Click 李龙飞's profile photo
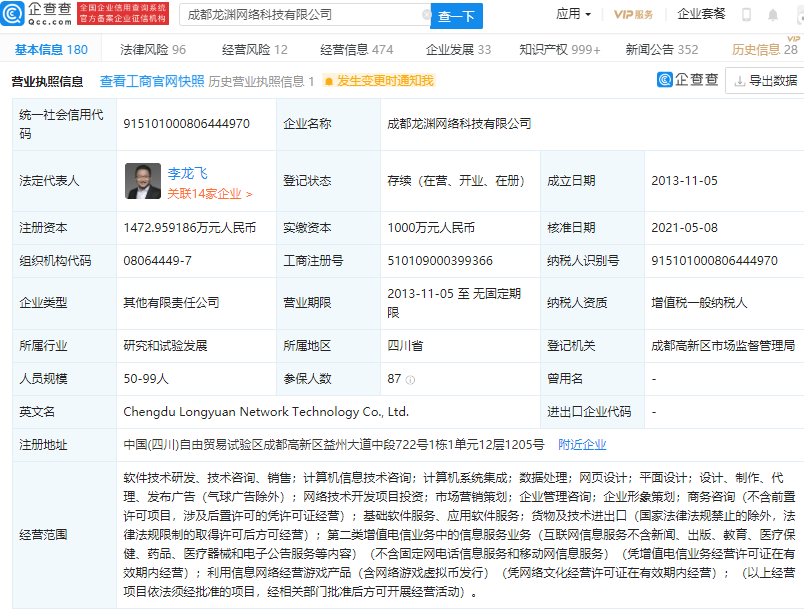This screenshot has width=804, height=609. [x=142, y=181]
